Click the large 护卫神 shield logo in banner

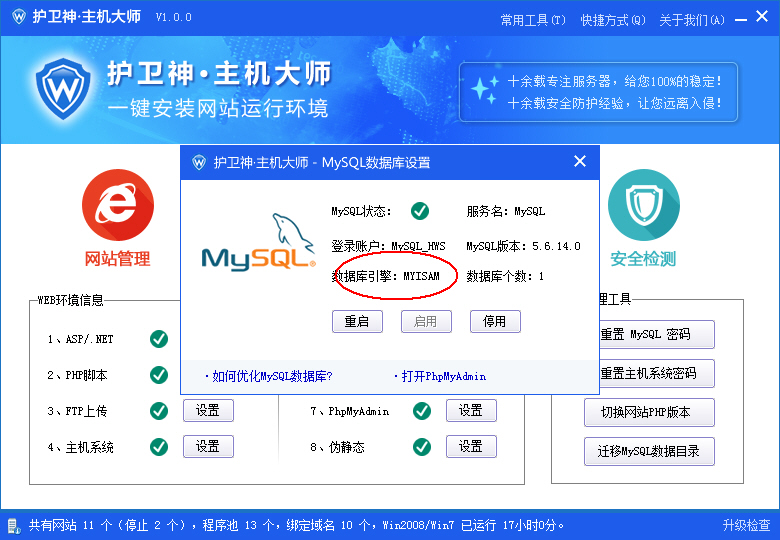(64, 89)
